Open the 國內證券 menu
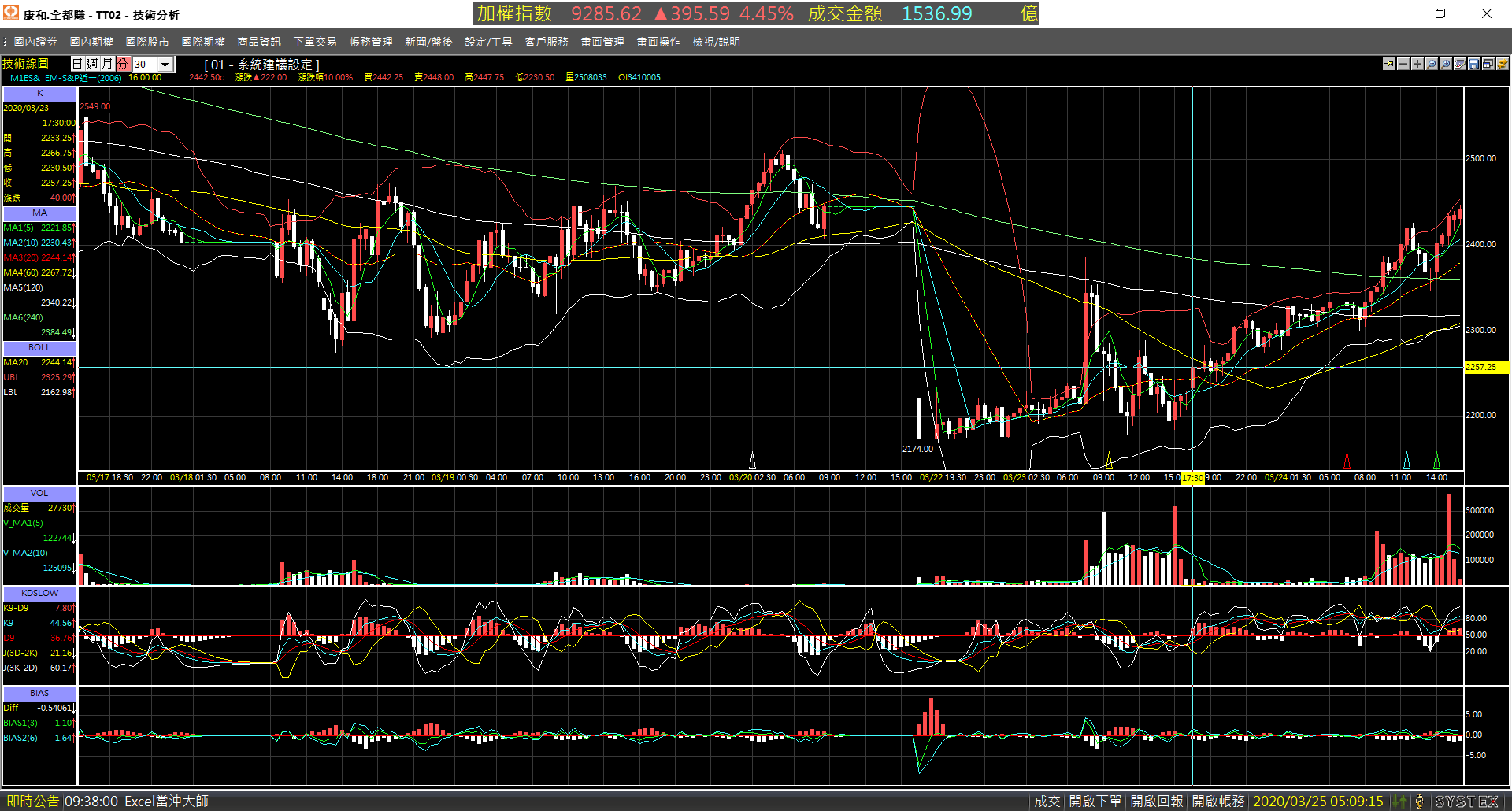The height and width of the screenshot is (811, 1512). click(x=35, y=42)
